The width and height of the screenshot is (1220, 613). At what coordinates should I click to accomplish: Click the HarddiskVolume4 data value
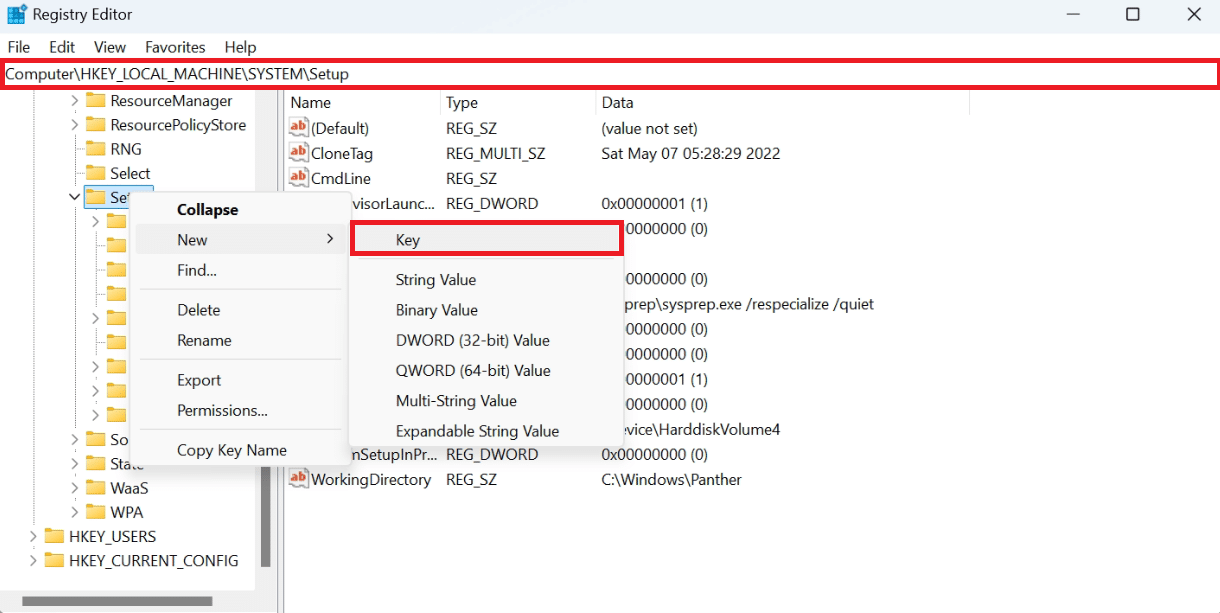[701, 429]
